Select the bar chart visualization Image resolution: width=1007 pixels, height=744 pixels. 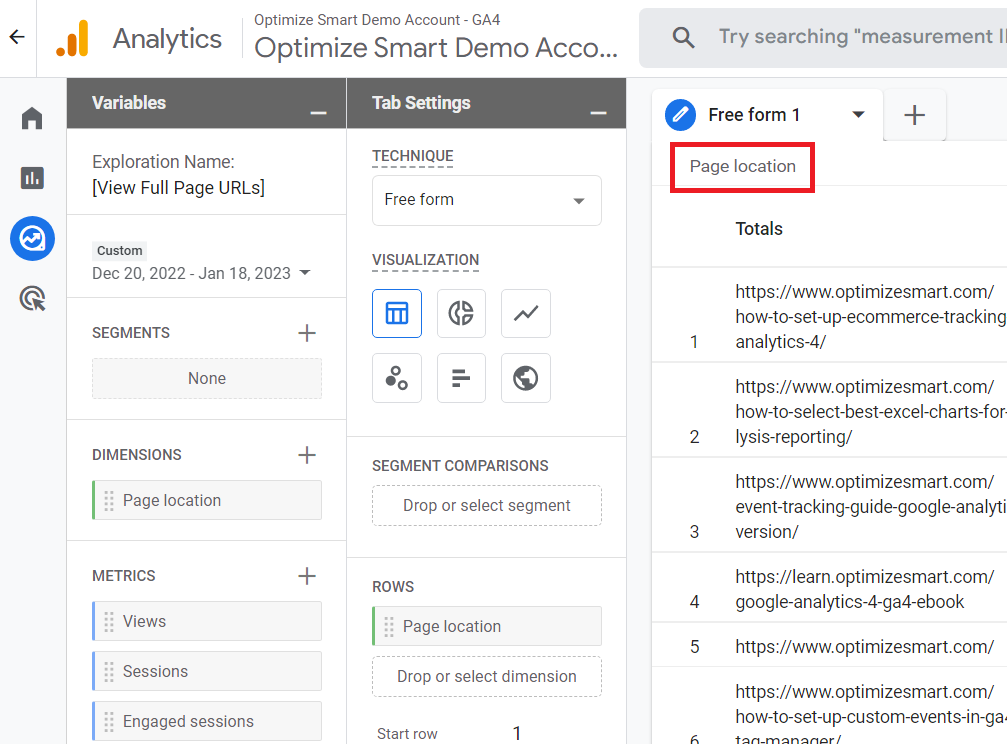(461, 378)
